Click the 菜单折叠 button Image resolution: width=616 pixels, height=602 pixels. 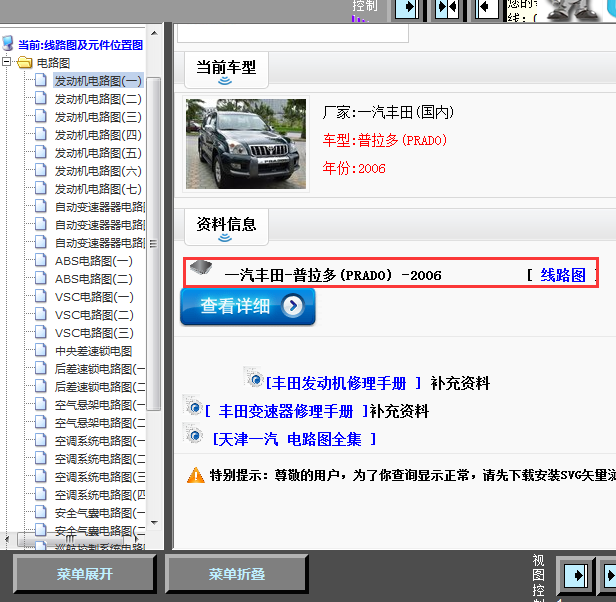[x=236, y=574]
